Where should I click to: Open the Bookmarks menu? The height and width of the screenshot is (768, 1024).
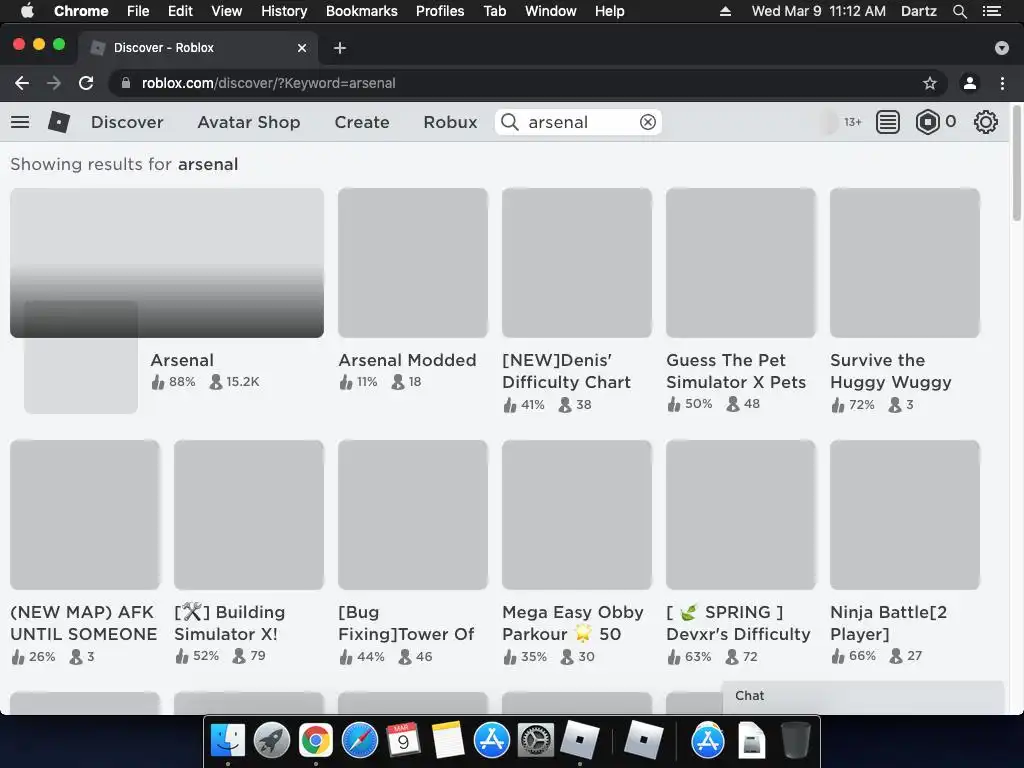362,11
